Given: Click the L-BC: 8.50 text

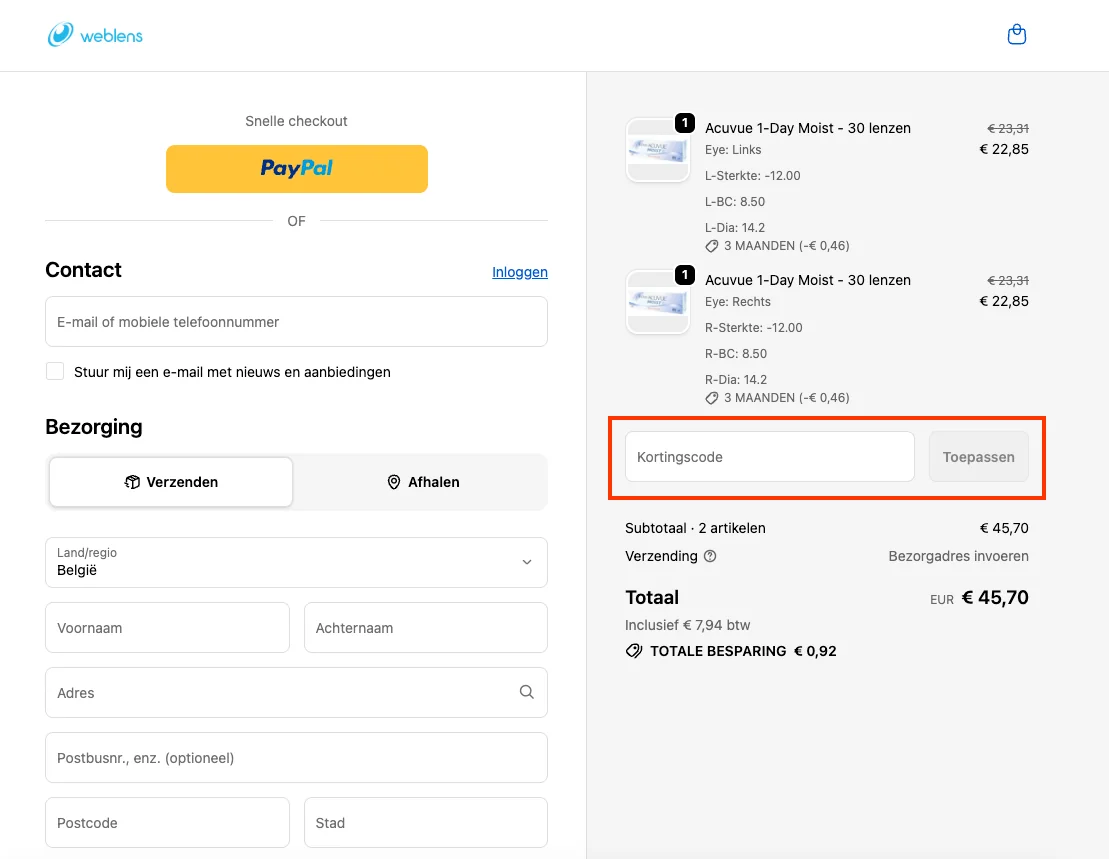Looking at the screenshot, I should pos(735,201).
